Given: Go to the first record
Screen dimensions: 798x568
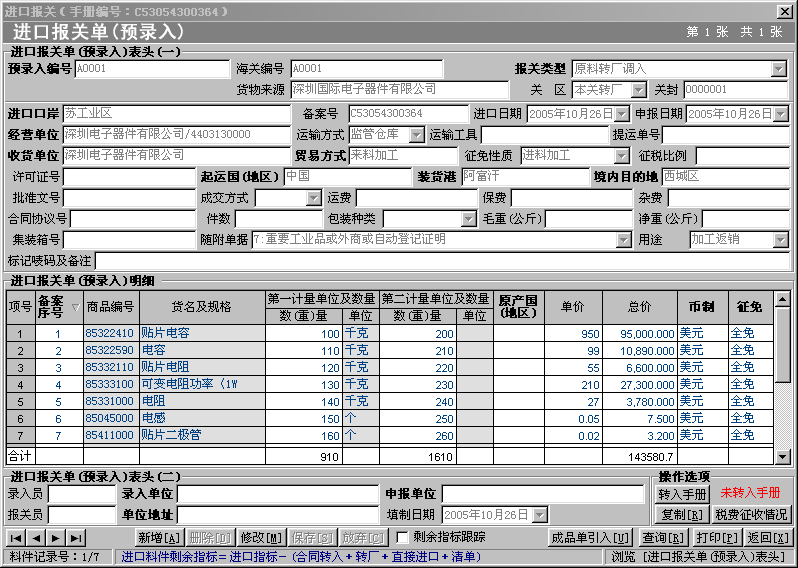Looking at the screenshot, I should click(x=16, y=538).
